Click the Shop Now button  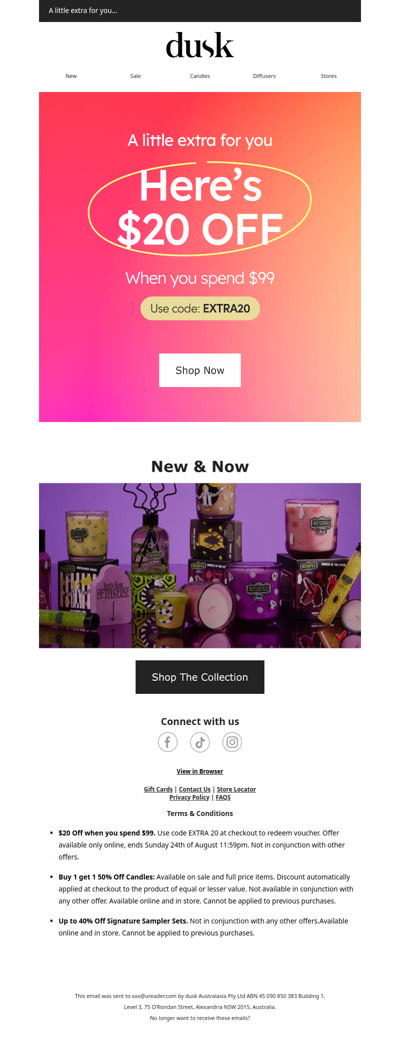click(x=200, y=370)
